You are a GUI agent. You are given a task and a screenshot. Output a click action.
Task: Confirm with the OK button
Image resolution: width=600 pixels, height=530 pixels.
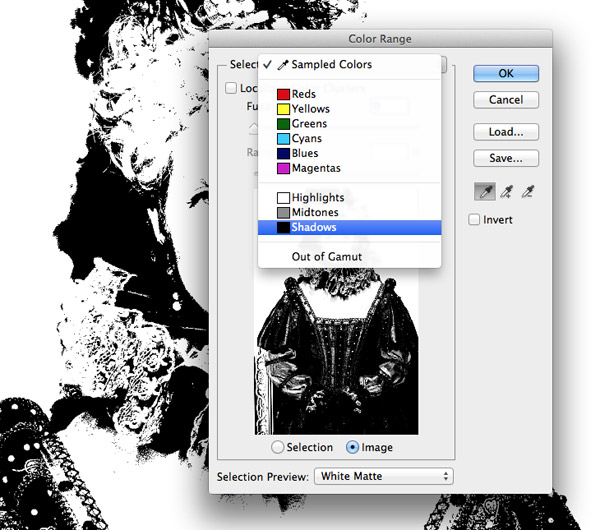[506, 74]
